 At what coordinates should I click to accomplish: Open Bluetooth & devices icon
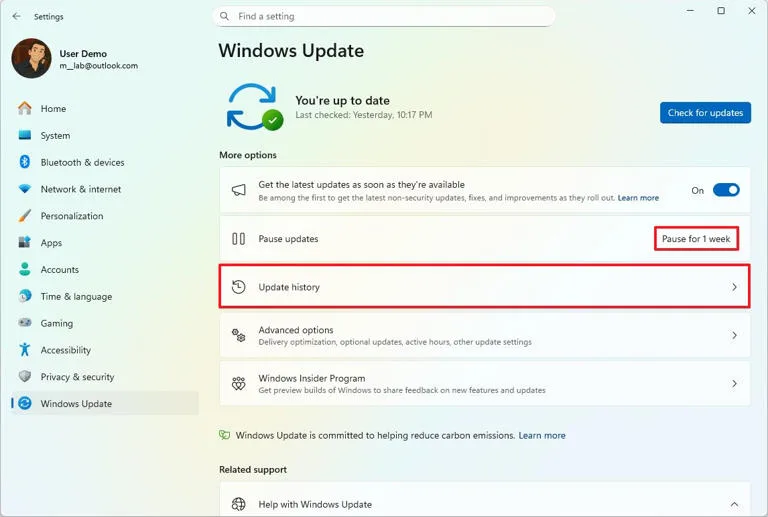click(x=24, y=162)
